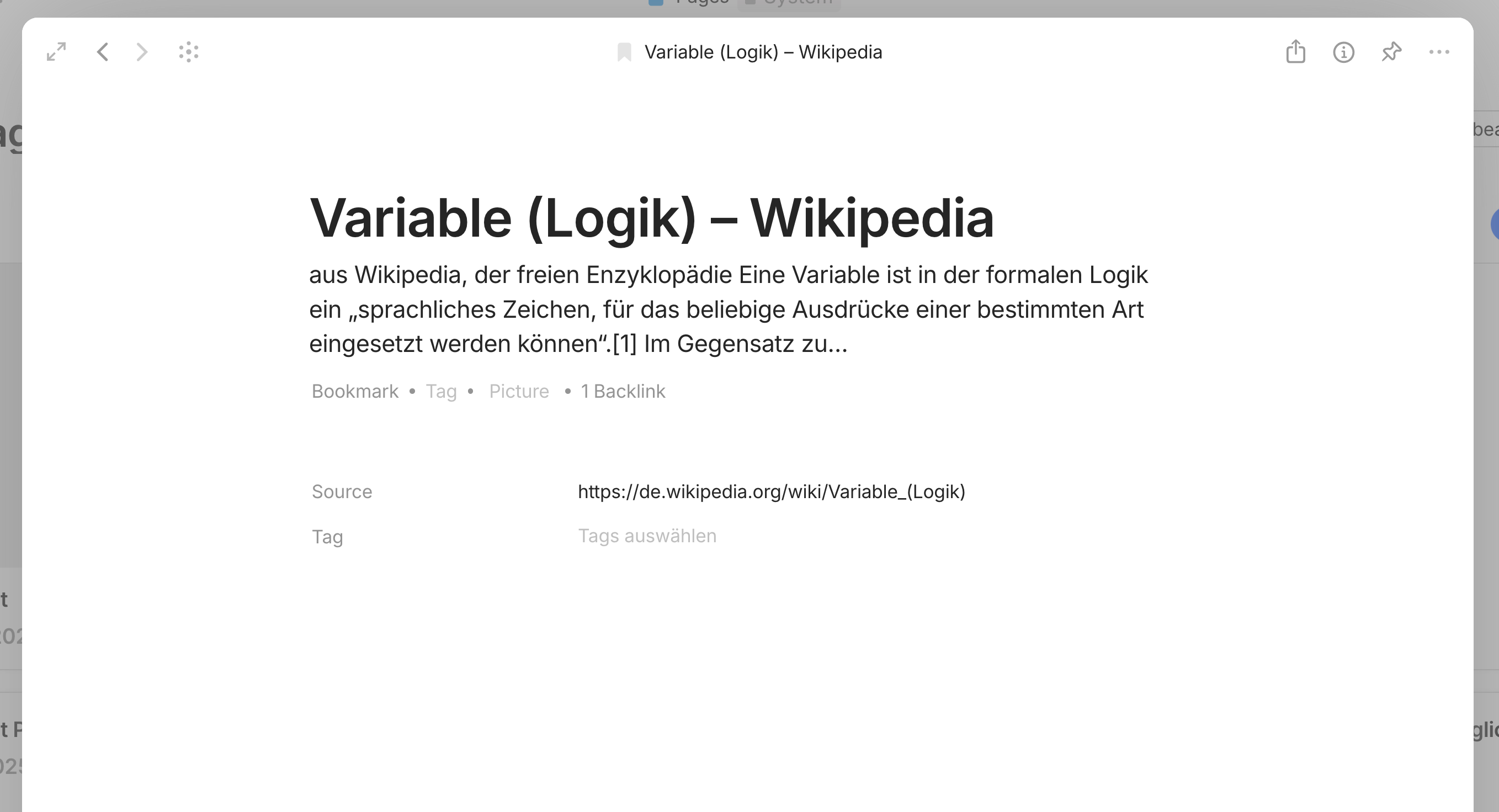
Task: Click the Picture featured relation
Action: point(518,391)
